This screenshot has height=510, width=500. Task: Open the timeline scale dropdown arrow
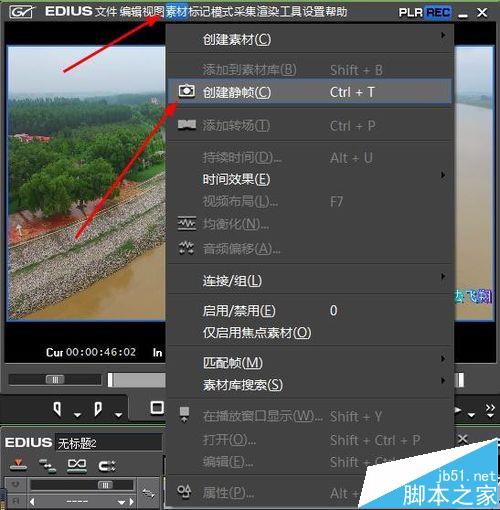122,502
